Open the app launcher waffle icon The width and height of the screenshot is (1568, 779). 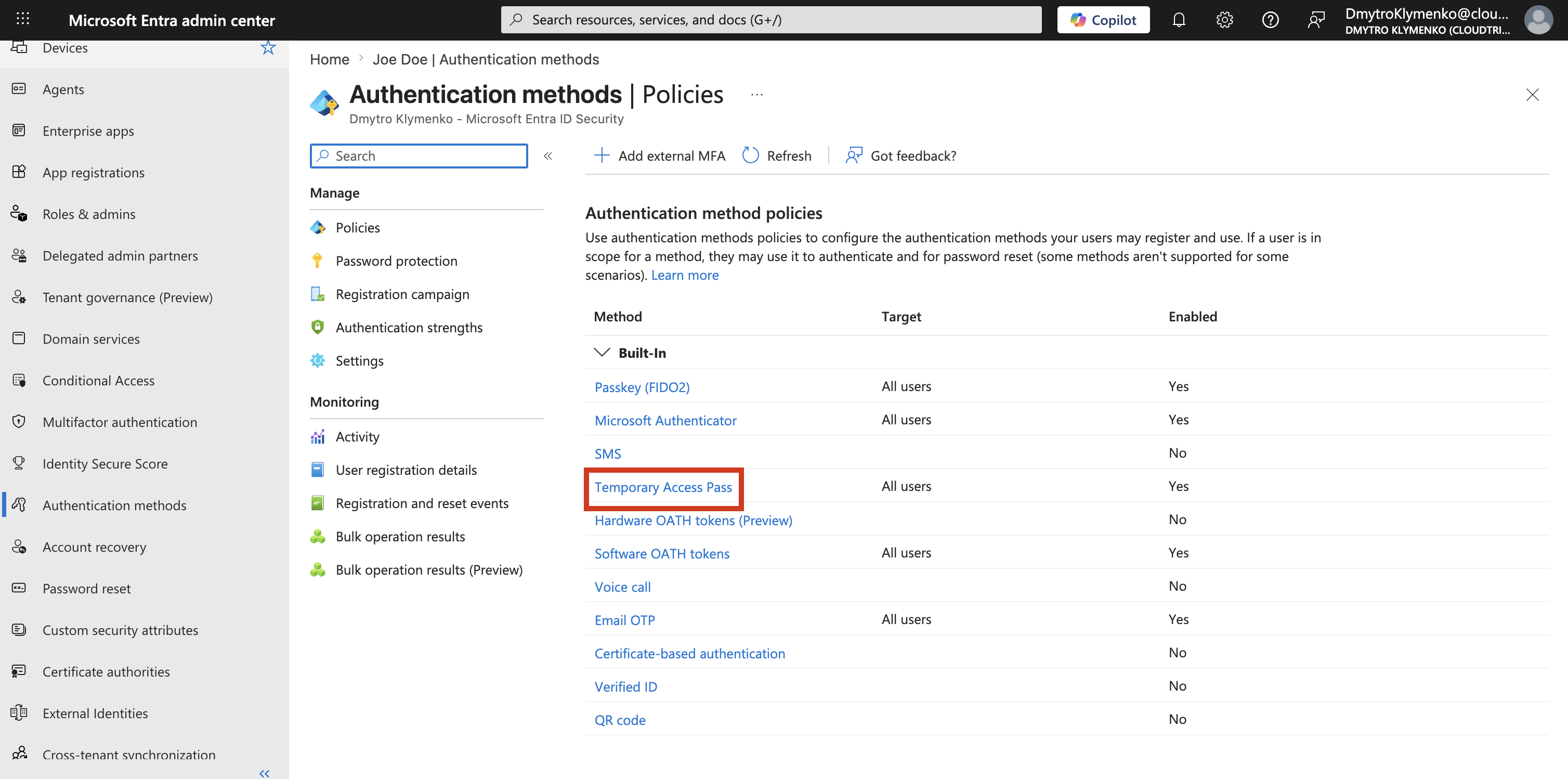click(22, 19)
